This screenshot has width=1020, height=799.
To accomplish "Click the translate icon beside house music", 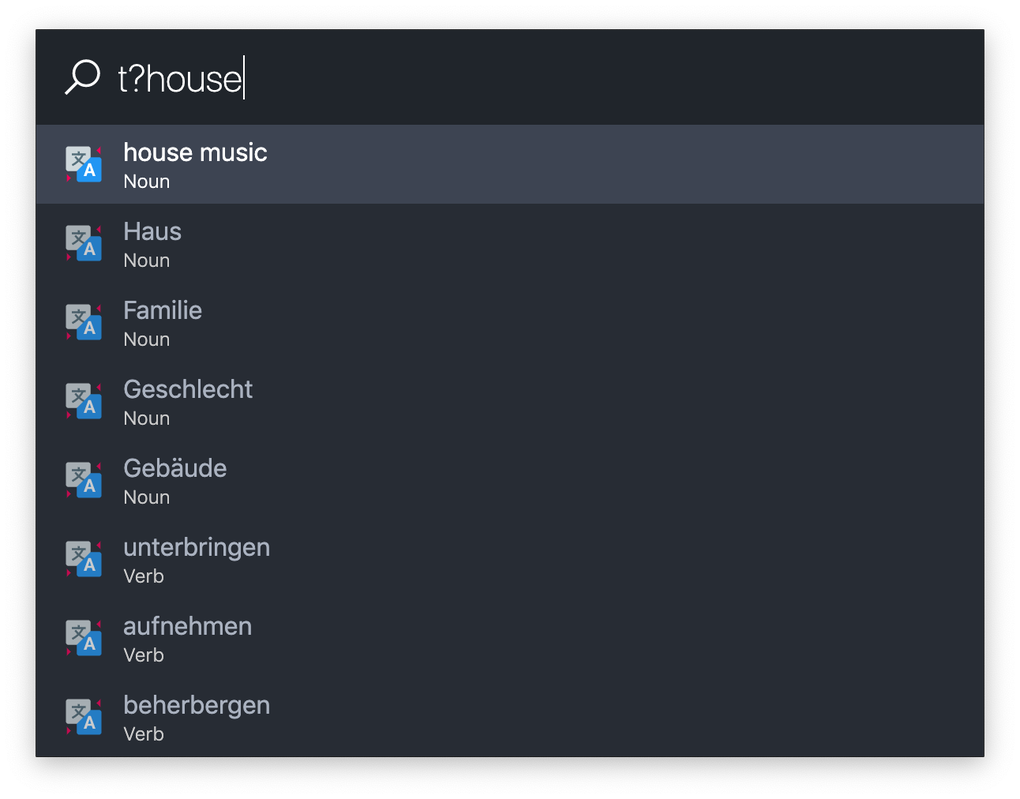I will (83, 165).
